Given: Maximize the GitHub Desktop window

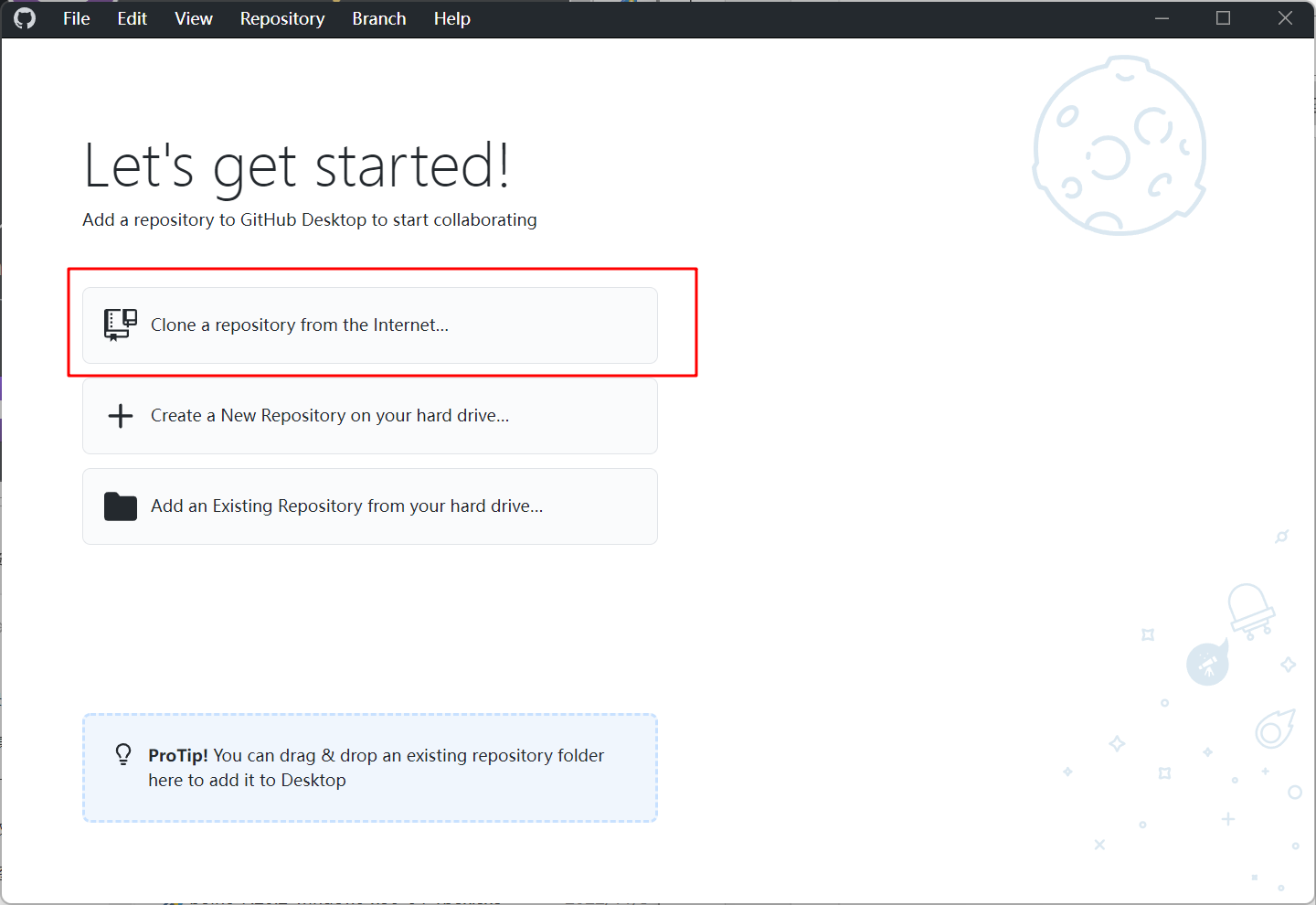Looking at the screenshot, I should (x=1223, y=18).
